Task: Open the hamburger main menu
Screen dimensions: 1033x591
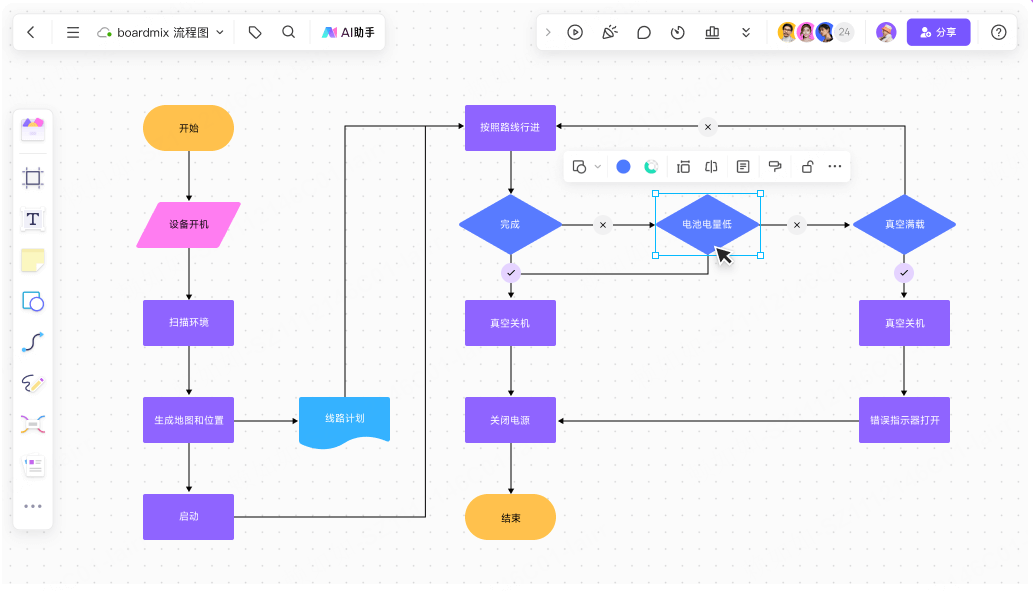Action: (x=73, y=32)
